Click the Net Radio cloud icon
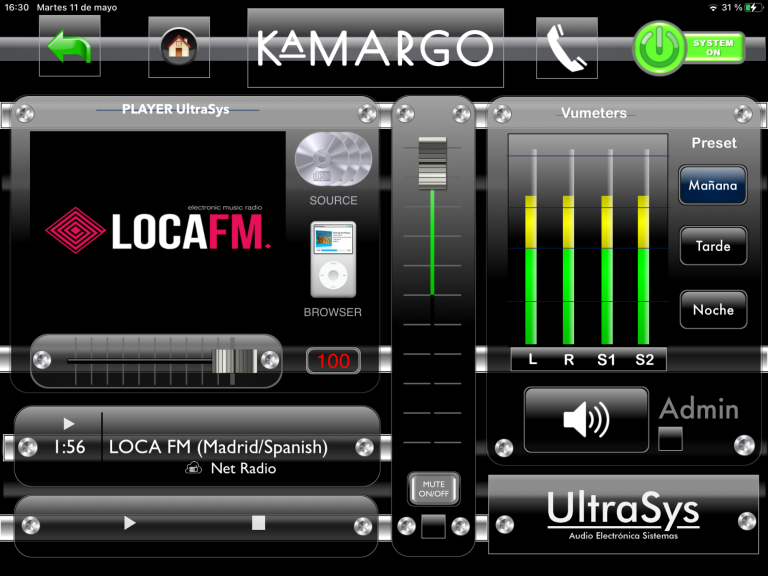 (x=193, y=468)
